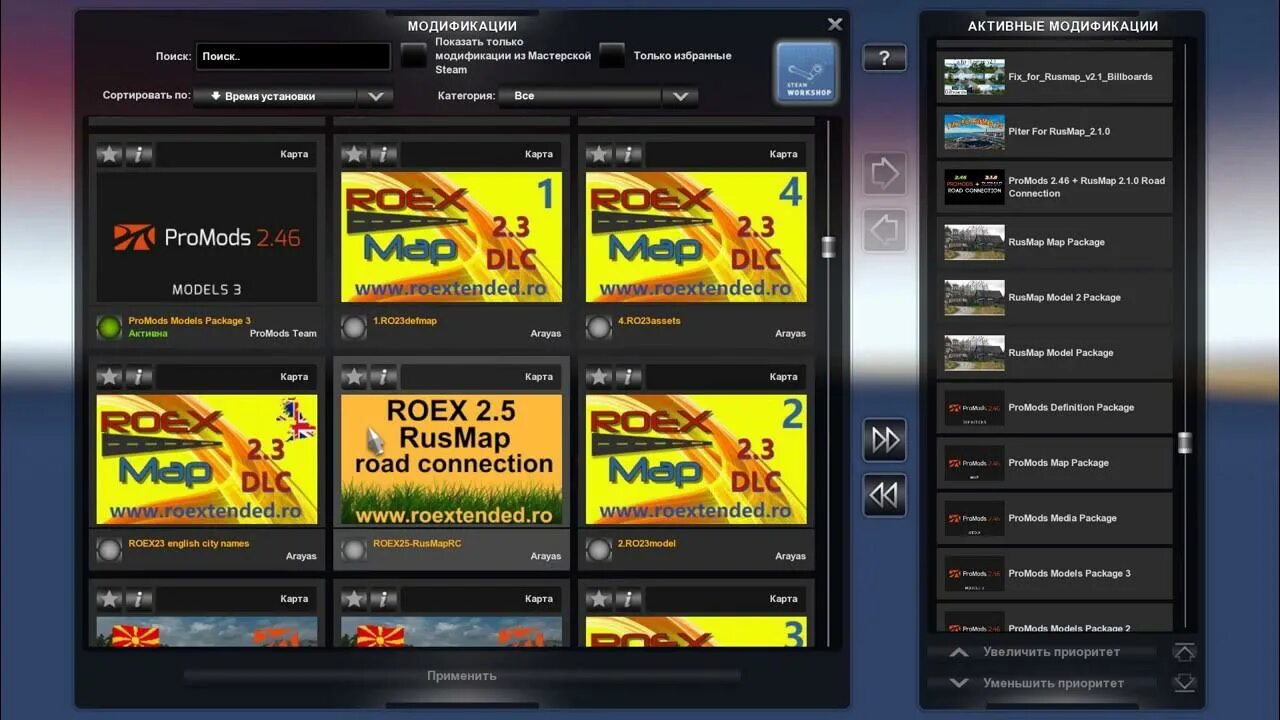Deactivate all mods double-arrow button
1280x720 pixels.
pos(884,495)
